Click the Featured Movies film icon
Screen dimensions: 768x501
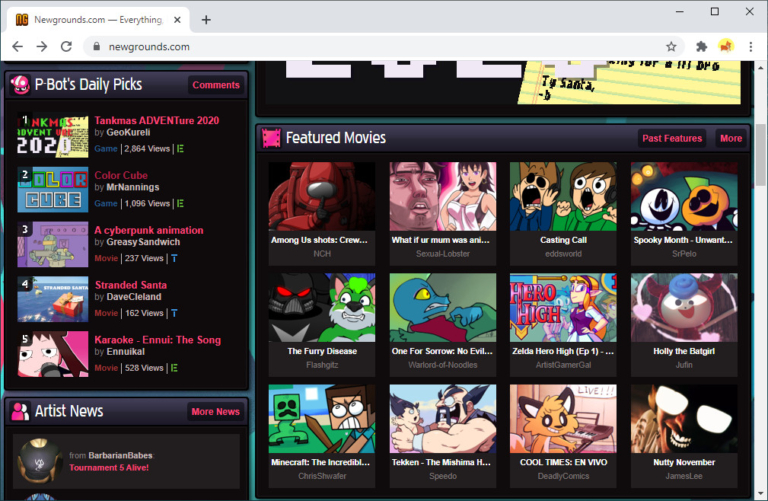pyautogui.click(x=271, y=138)
